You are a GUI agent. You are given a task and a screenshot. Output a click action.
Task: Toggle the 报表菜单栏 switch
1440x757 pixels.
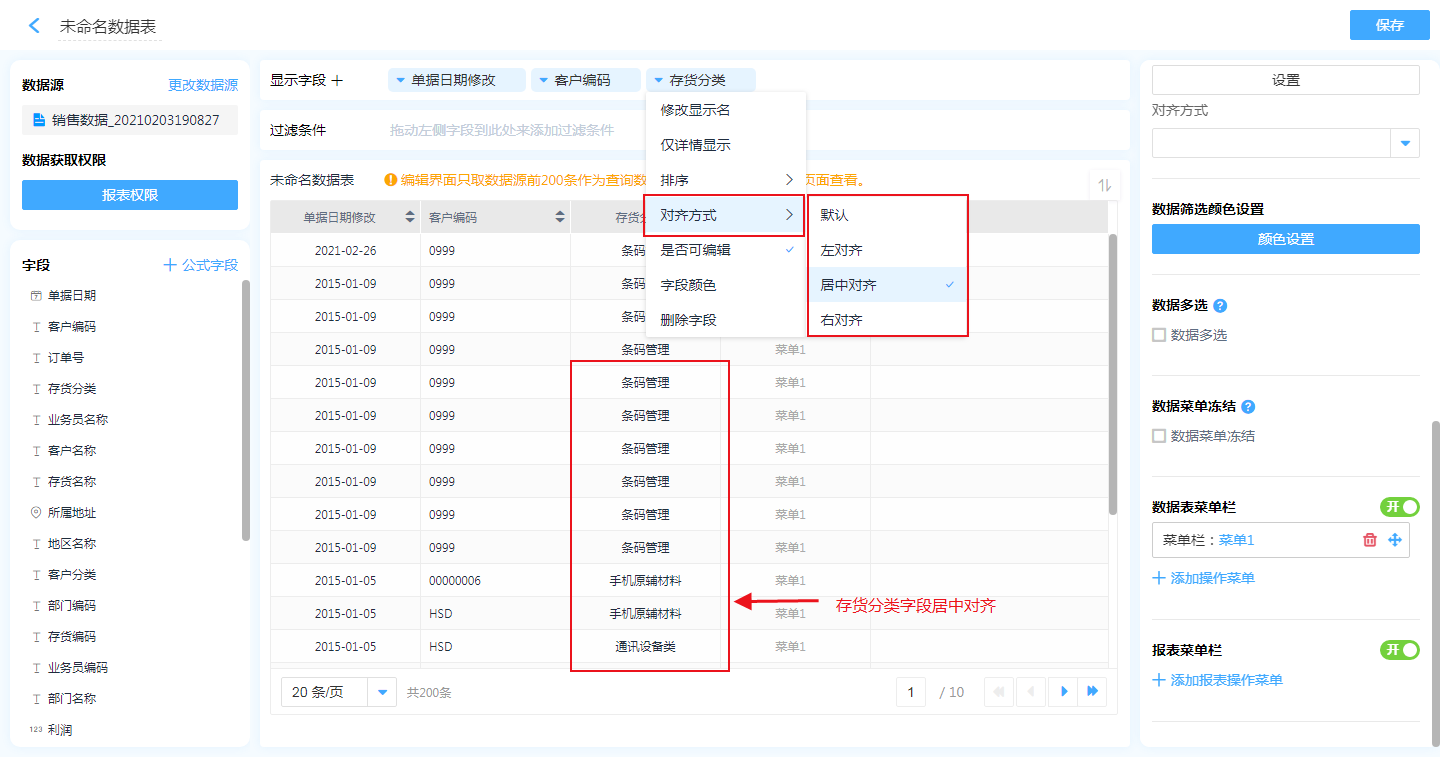click(1399, 650)
